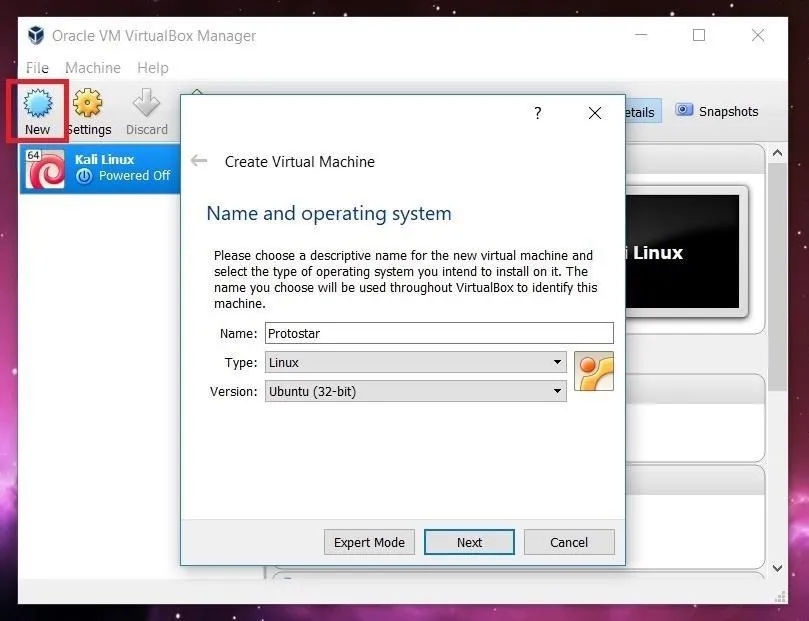The width and height of the screenshot is (809, 621).
Task: Click the Powered Off status icon
Action: 84,176
